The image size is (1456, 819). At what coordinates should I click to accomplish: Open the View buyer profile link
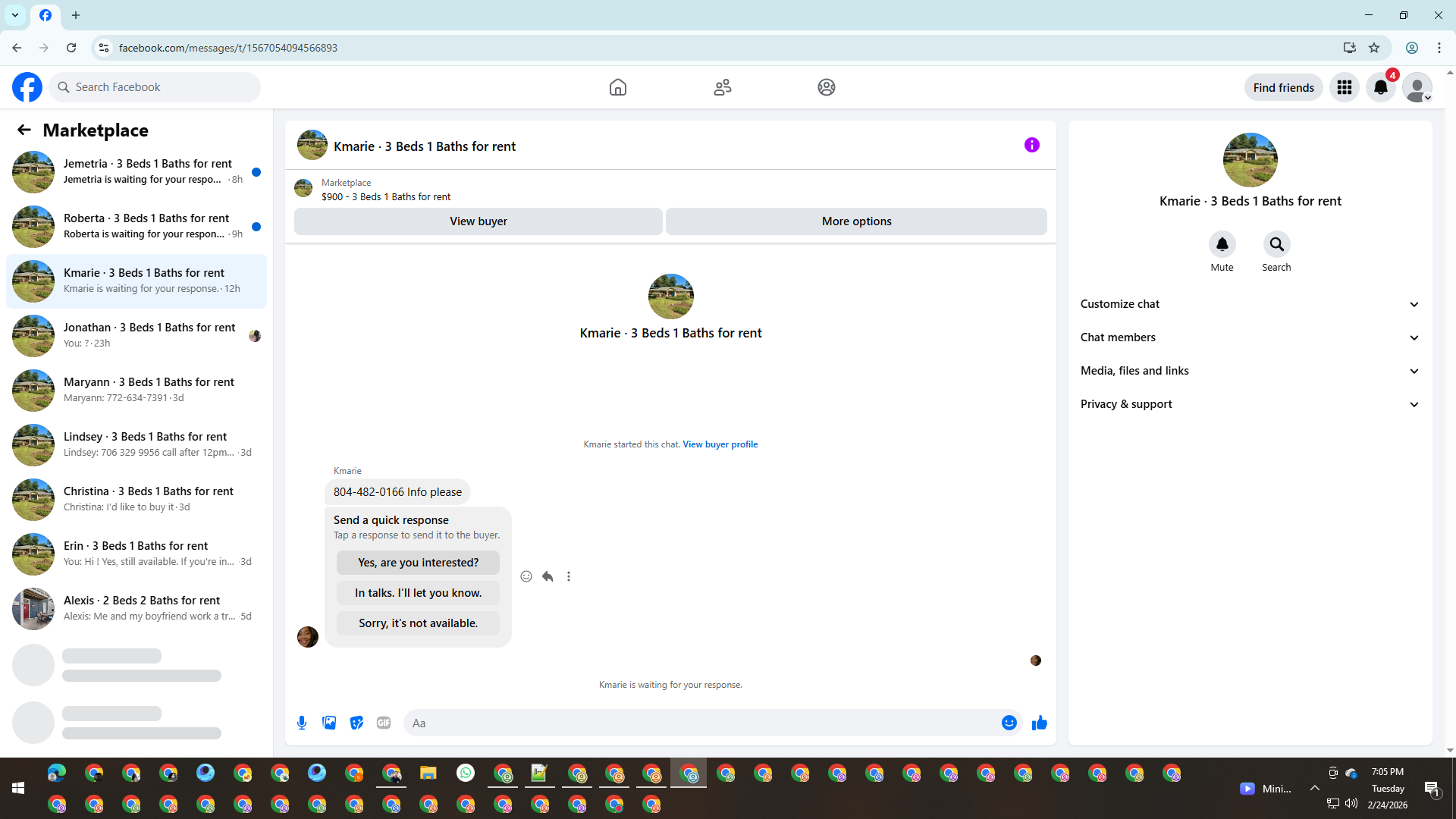(x=720, y=444)
